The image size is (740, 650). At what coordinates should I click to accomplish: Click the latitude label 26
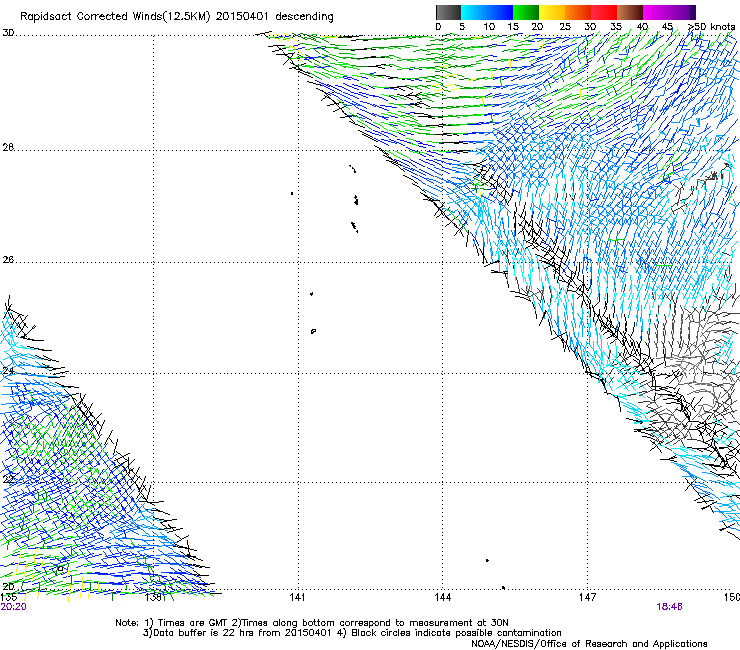(8, 259)
